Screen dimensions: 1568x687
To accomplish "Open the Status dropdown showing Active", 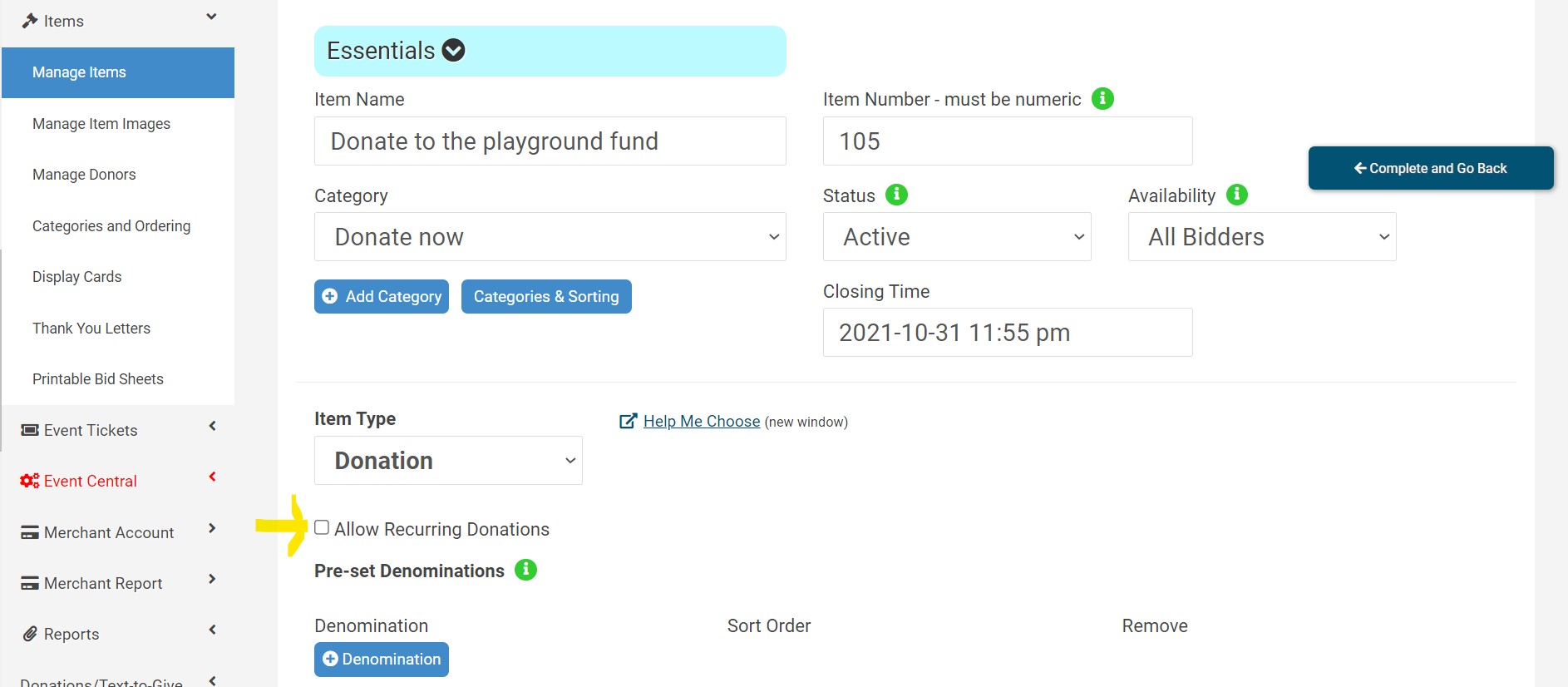I will [x=956, y=237].
